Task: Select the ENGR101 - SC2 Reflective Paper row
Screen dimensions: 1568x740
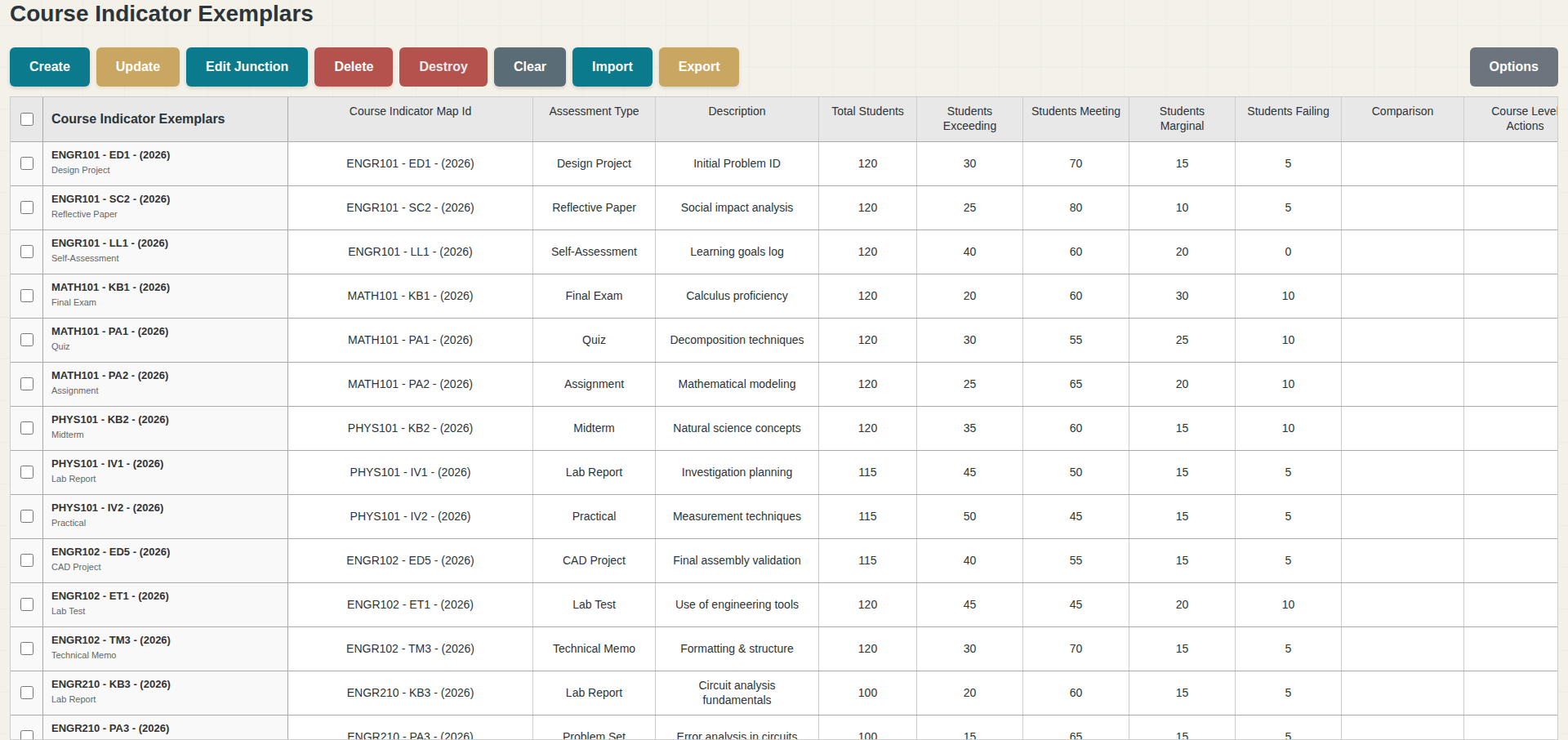Action: pos(26,207)
